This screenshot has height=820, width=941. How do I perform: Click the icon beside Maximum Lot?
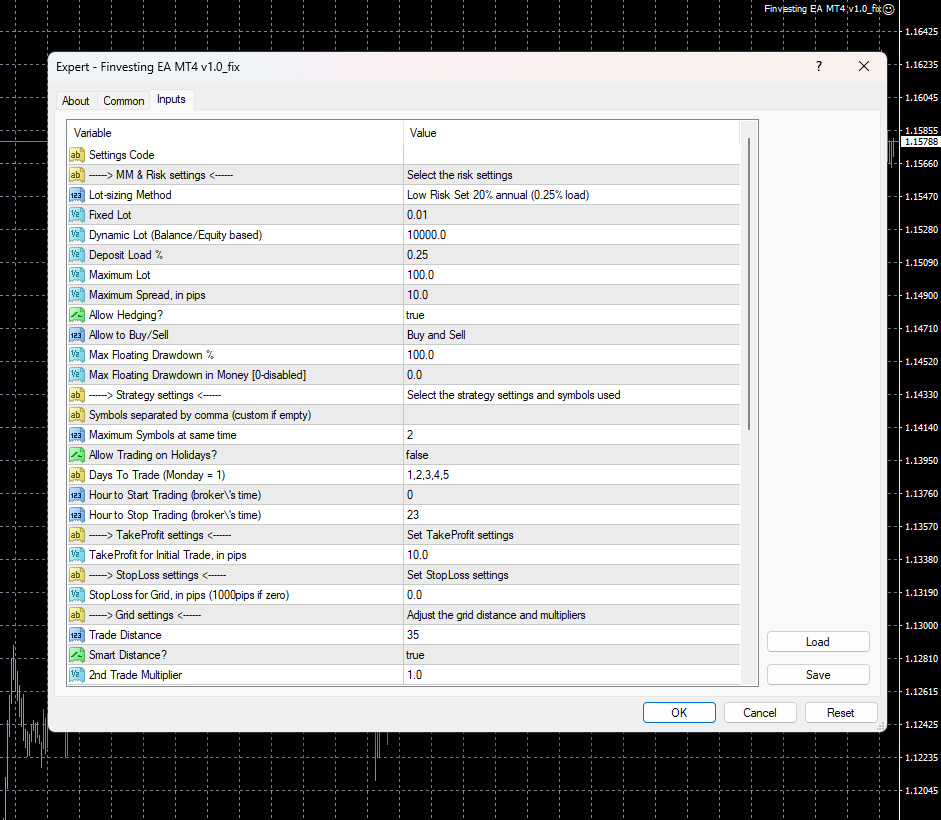pyautogui.click(x=76, y=275)
